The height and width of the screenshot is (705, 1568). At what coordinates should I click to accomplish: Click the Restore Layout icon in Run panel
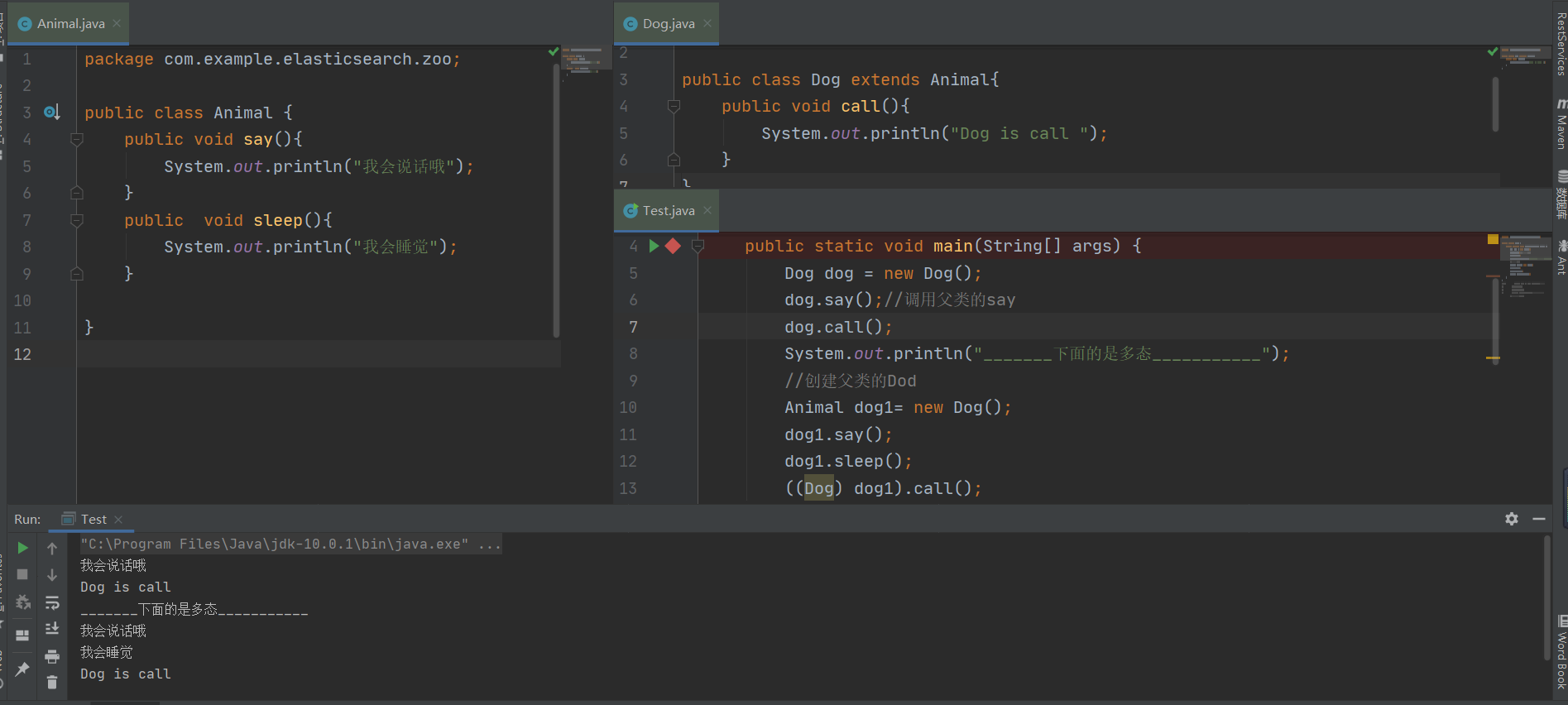(22, 635)
